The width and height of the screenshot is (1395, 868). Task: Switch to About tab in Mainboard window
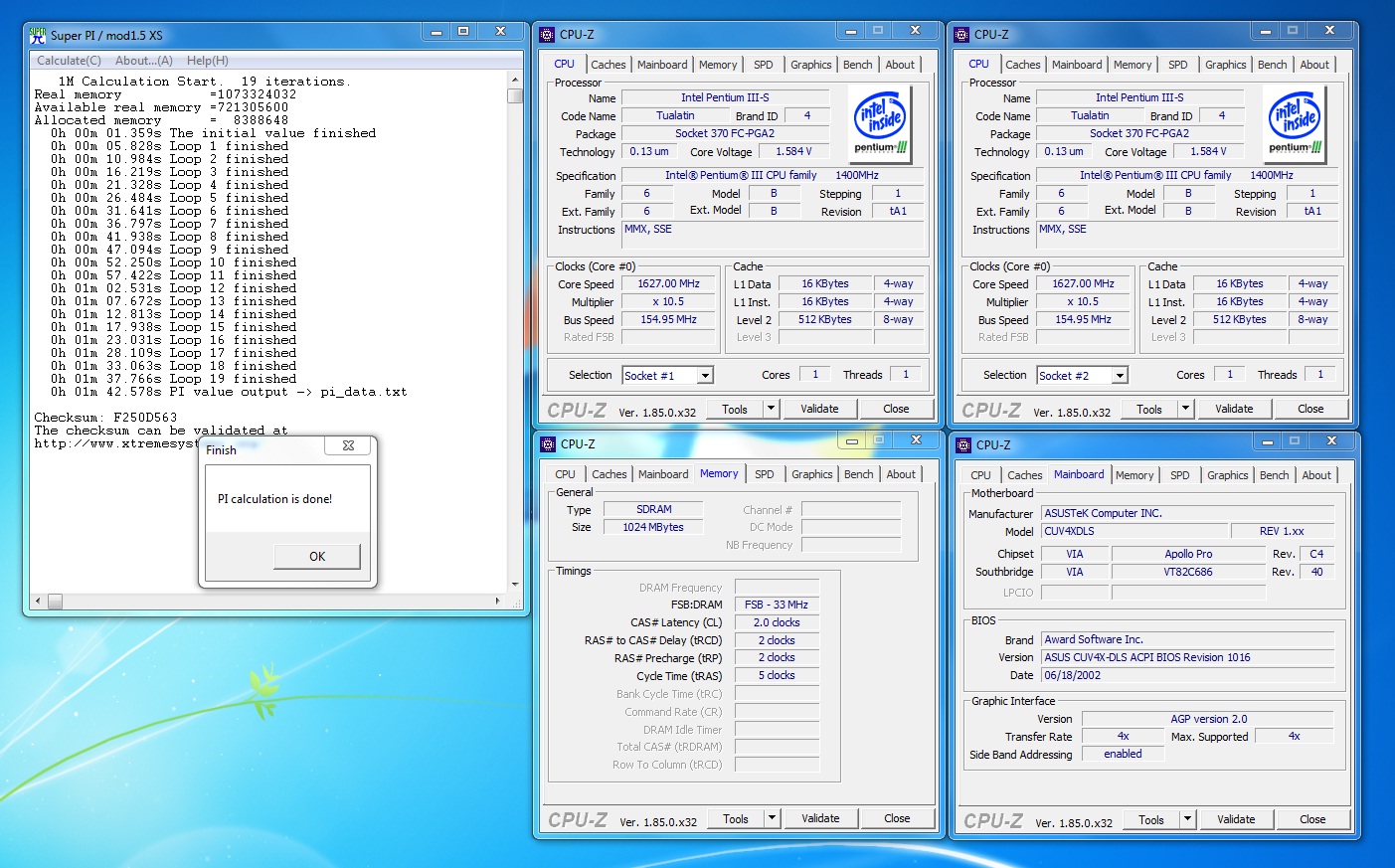pyautogui.click(x=1316, y=475)
